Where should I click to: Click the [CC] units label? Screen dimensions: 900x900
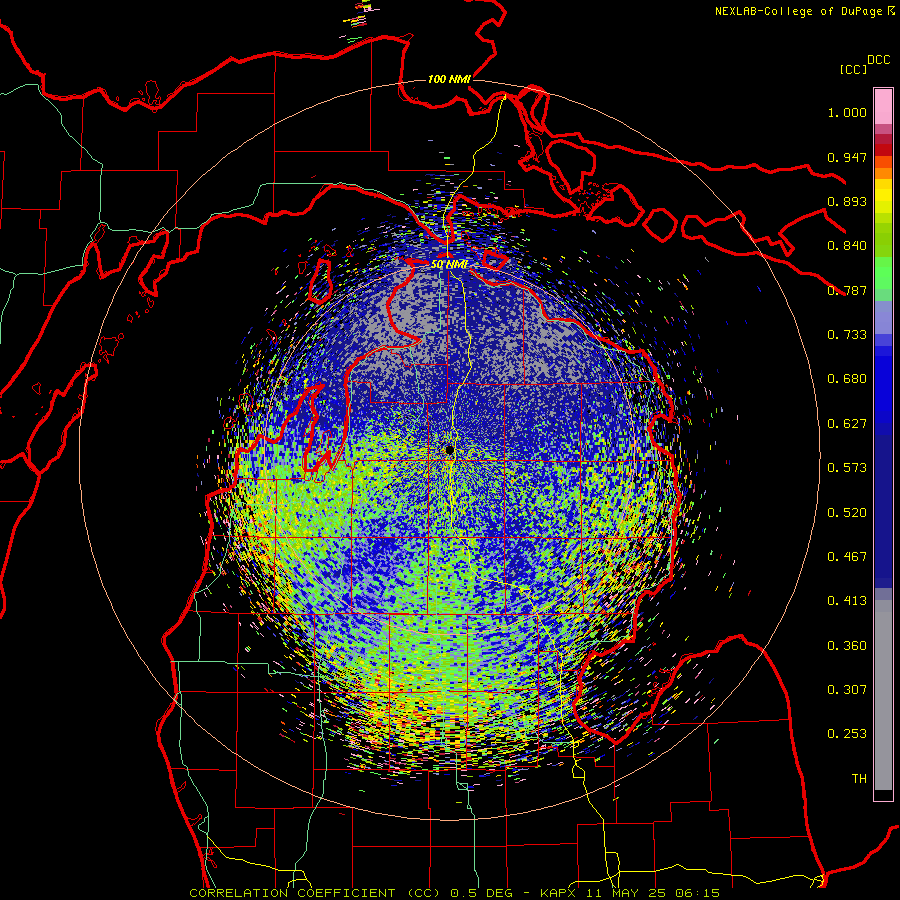click(853, 69)
